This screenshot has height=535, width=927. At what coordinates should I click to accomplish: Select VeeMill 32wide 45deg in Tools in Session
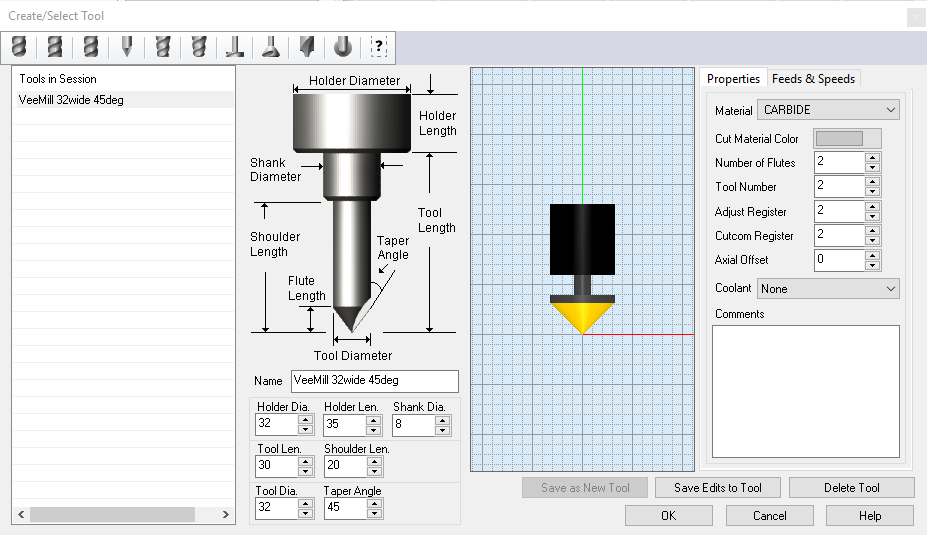pyautogui.click(x=123, y=100)
